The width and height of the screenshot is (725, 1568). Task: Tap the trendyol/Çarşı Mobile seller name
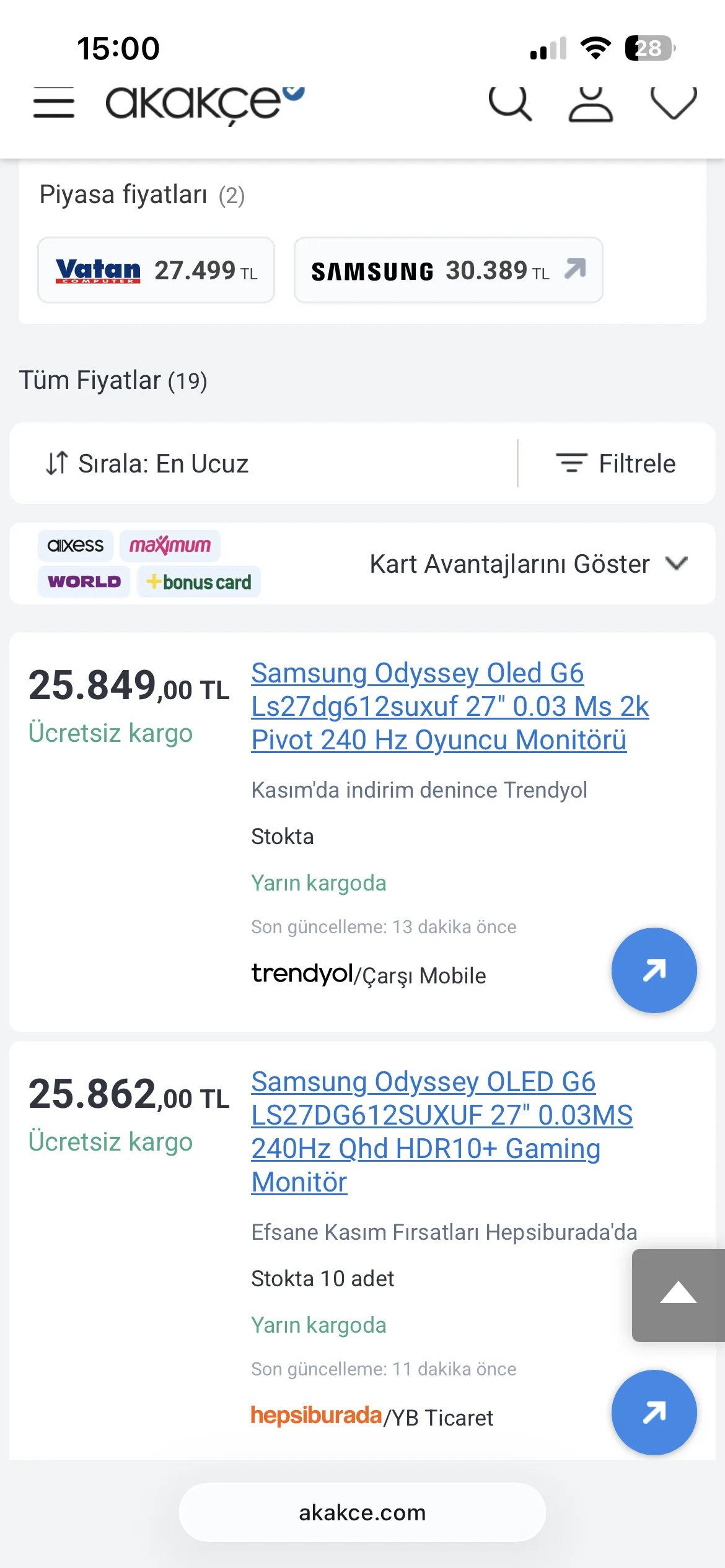point(369,975)
